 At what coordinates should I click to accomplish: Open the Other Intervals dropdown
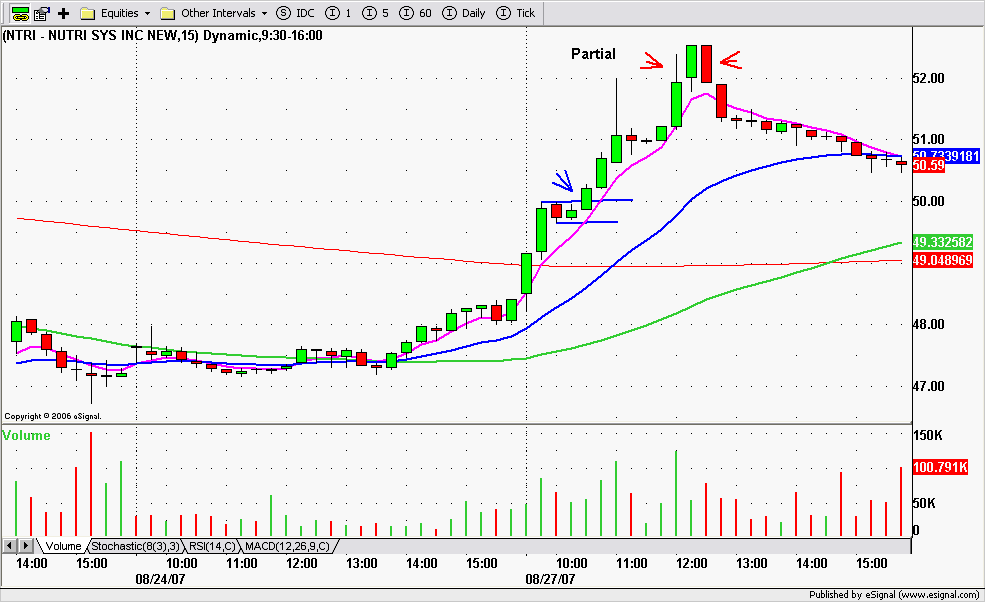(x=214, y=13)
